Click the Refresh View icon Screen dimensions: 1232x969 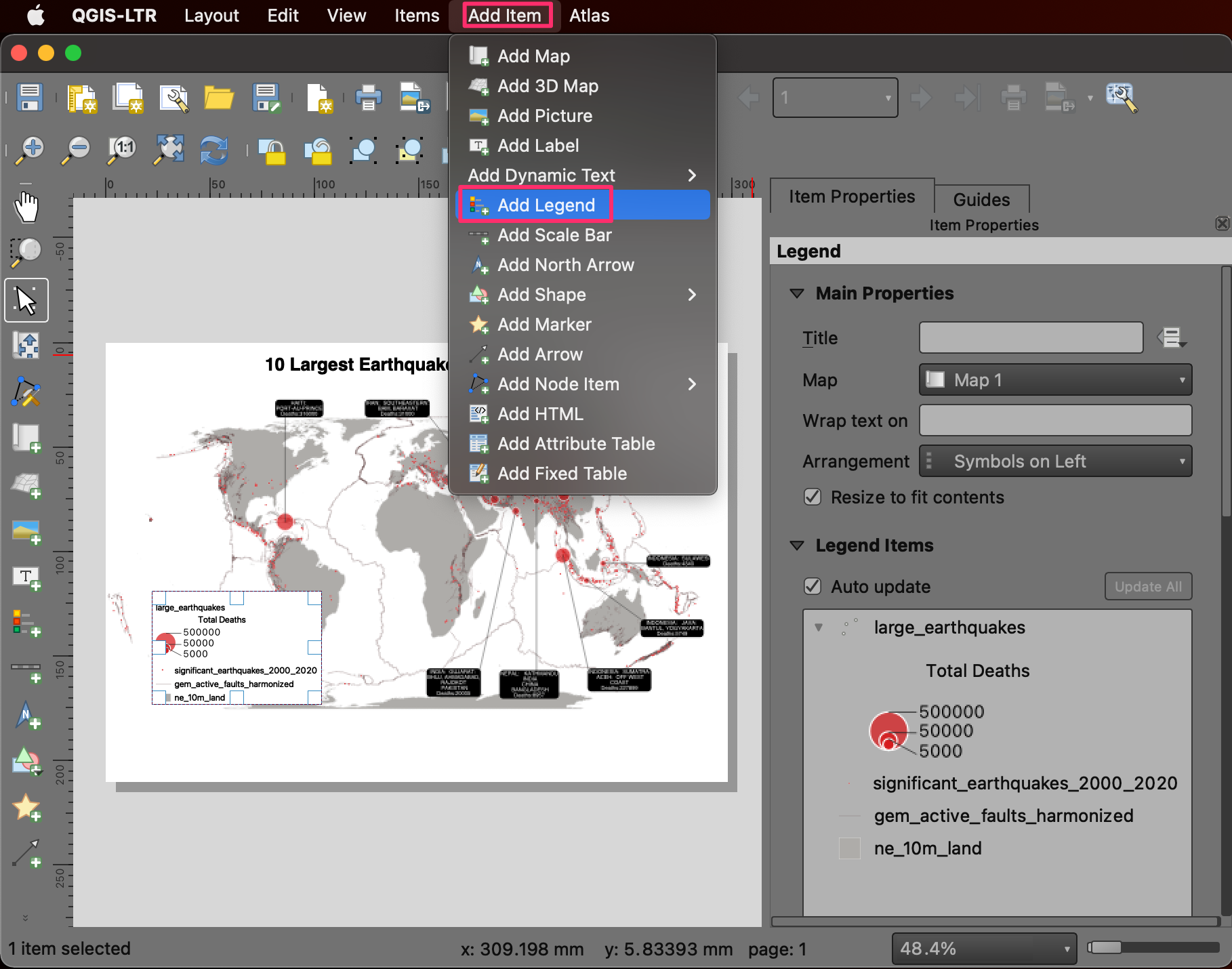[213, 149]
